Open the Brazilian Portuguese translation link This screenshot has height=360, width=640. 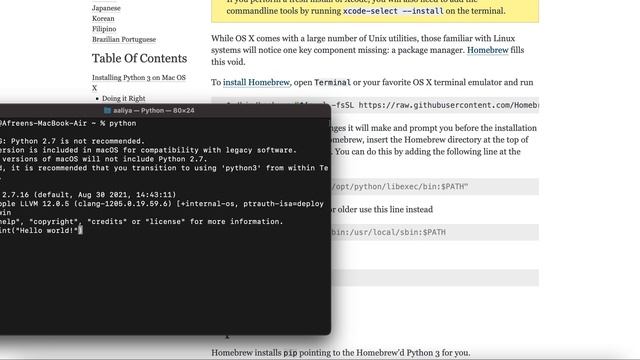(124, 40)
